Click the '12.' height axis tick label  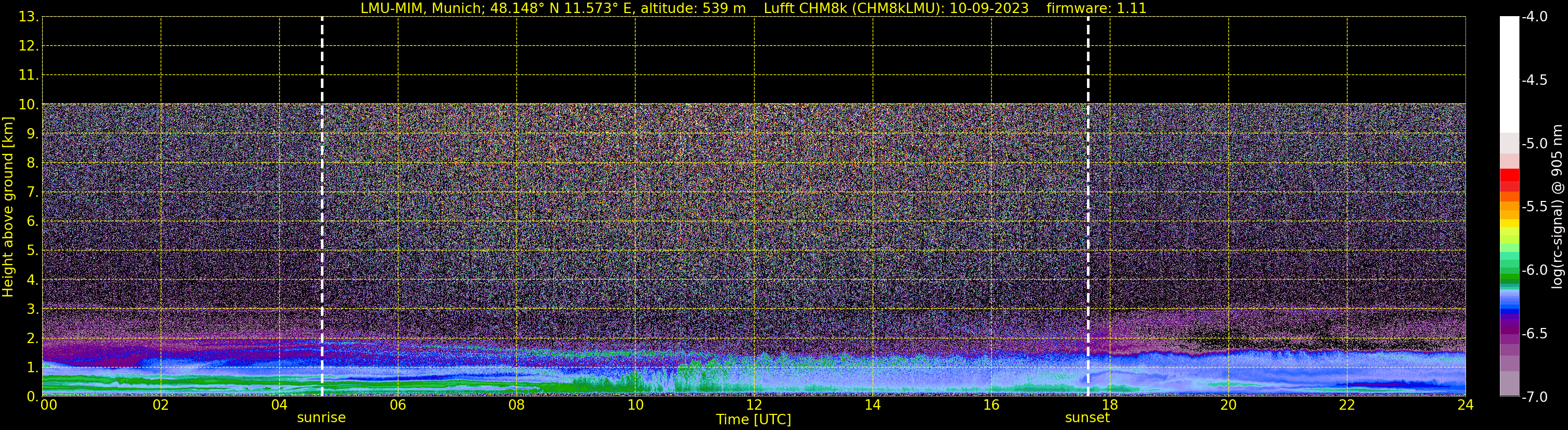(29, 46)
